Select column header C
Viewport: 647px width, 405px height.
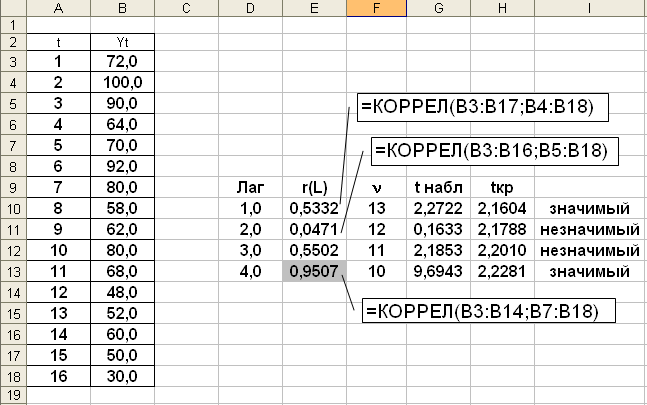click(x=187, y=8)
